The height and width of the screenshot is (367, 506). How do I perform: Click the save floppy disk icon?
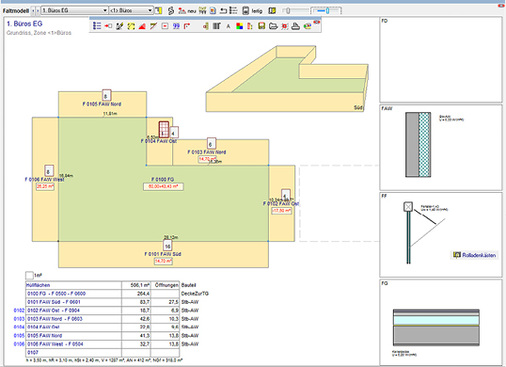(x=262, y=26)
